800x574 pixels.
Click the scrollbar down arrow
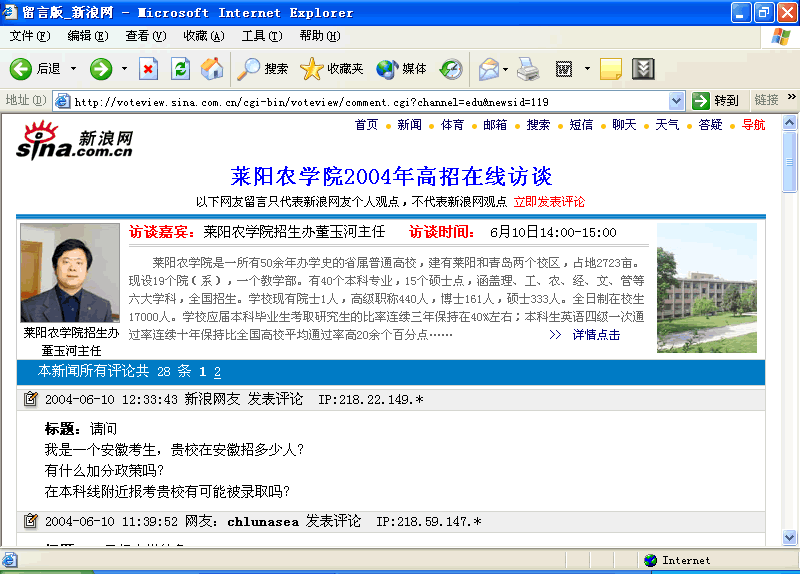[789, 537]
